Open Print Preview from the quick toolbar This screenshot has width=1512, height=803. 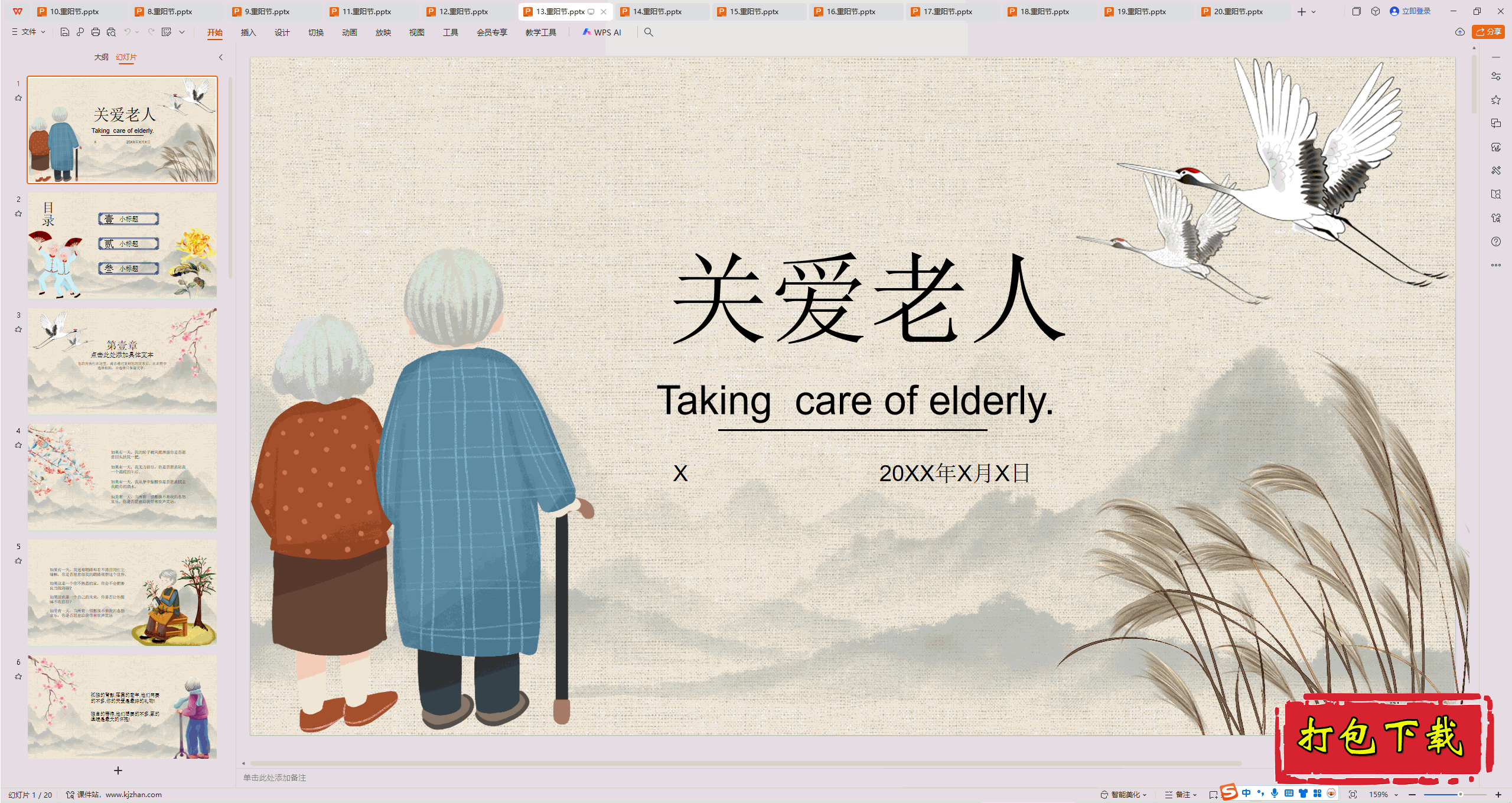[111, 32]
